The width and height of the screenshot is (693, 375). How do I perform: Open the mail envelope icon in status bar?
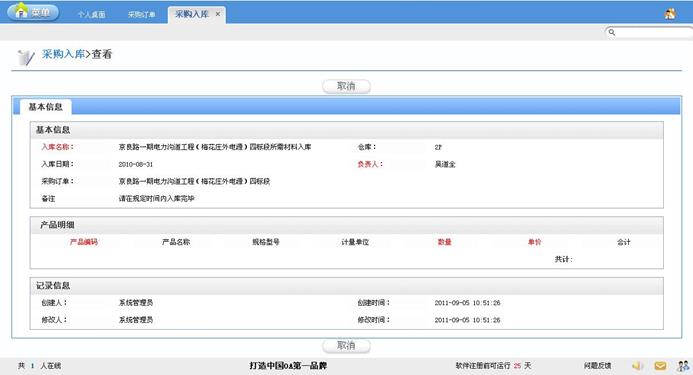point(660,366)
